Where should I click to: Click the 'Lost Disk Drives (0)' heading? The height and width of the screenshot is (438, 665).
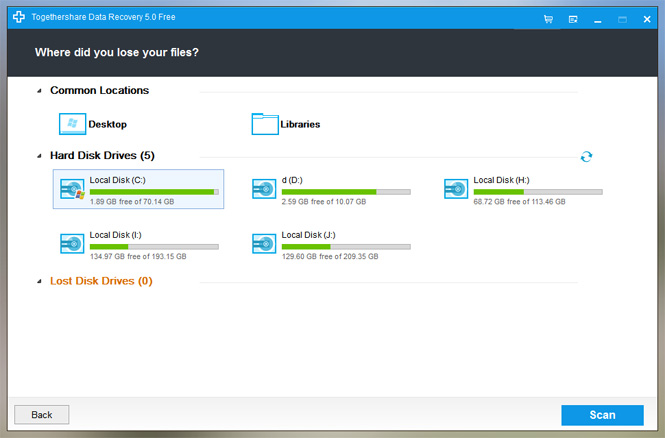[101, 281]
